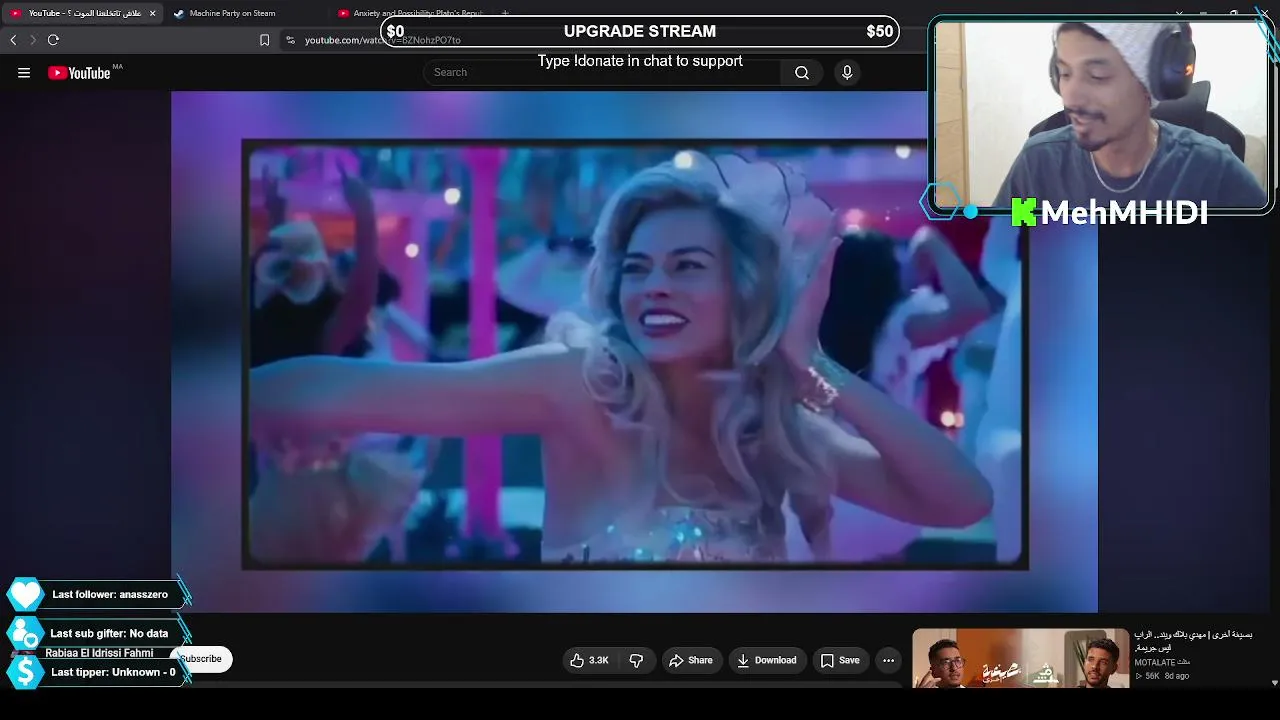This screenshot has height=720, width=1280.
Task: Open the recommended video thumbnail with two men
Action: click(x=1021, y=658)
